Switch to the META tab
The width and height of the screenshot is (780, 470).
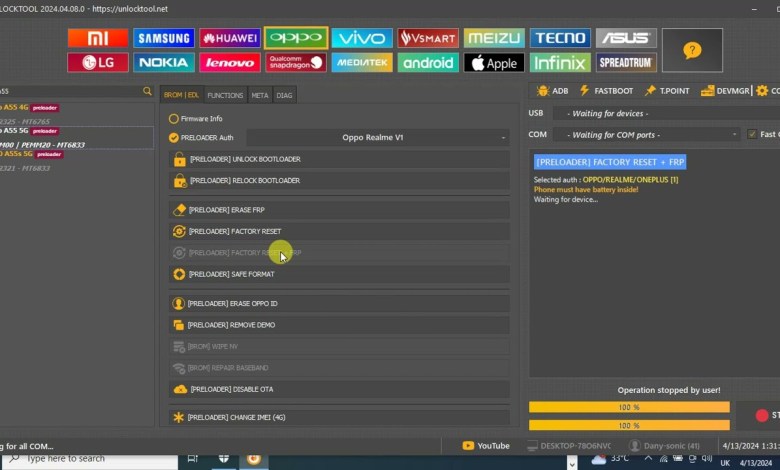(260, 95)
